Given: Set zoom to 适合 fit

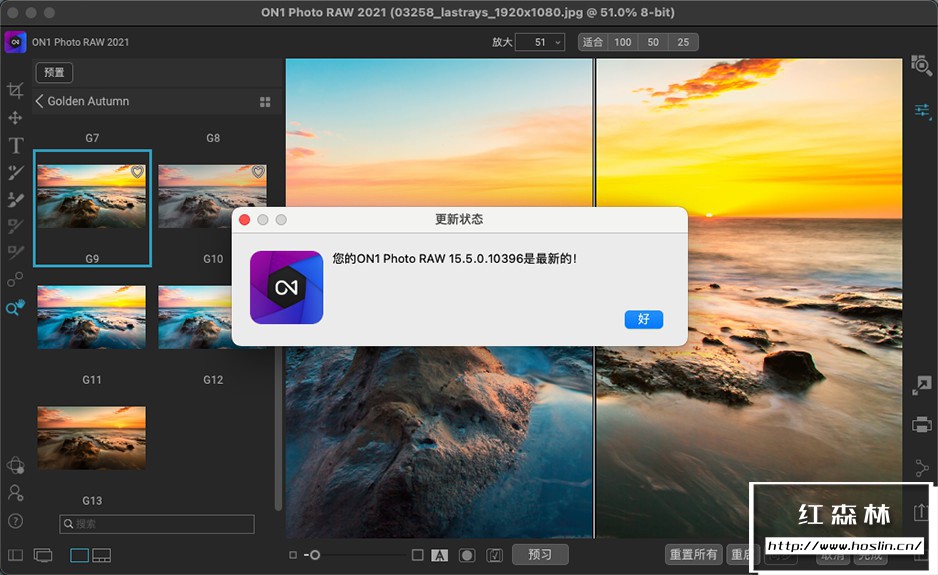Looking at the screenshot, I should click(x=593, y=42).
